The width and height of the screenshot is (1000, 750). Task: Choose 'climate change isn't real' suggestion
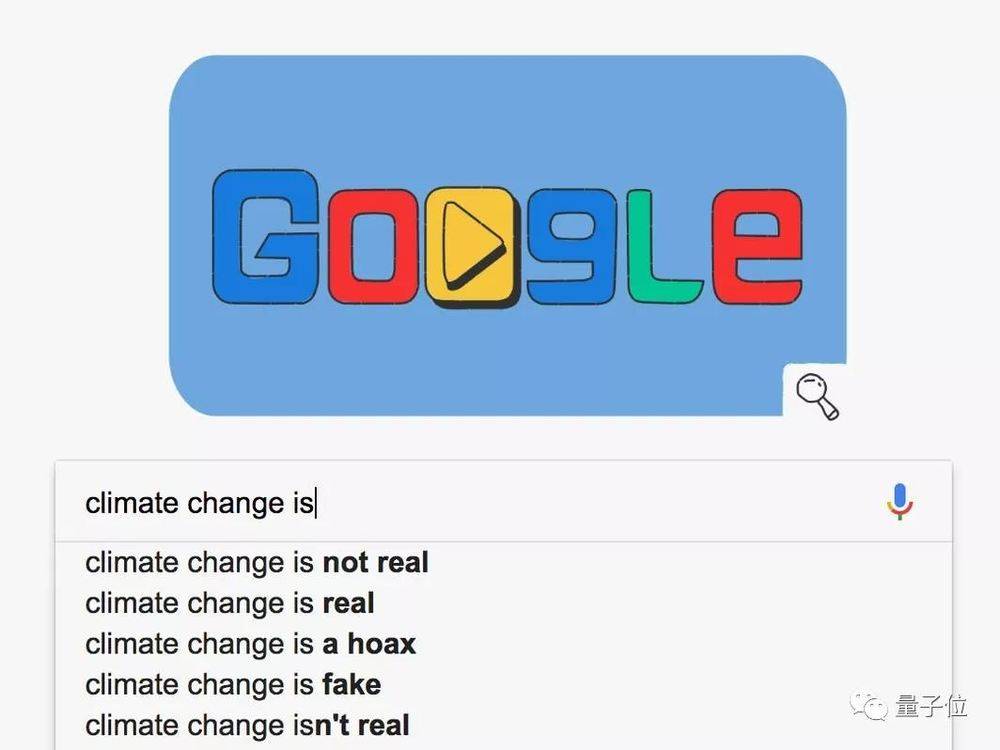click(x=247, y=726)
